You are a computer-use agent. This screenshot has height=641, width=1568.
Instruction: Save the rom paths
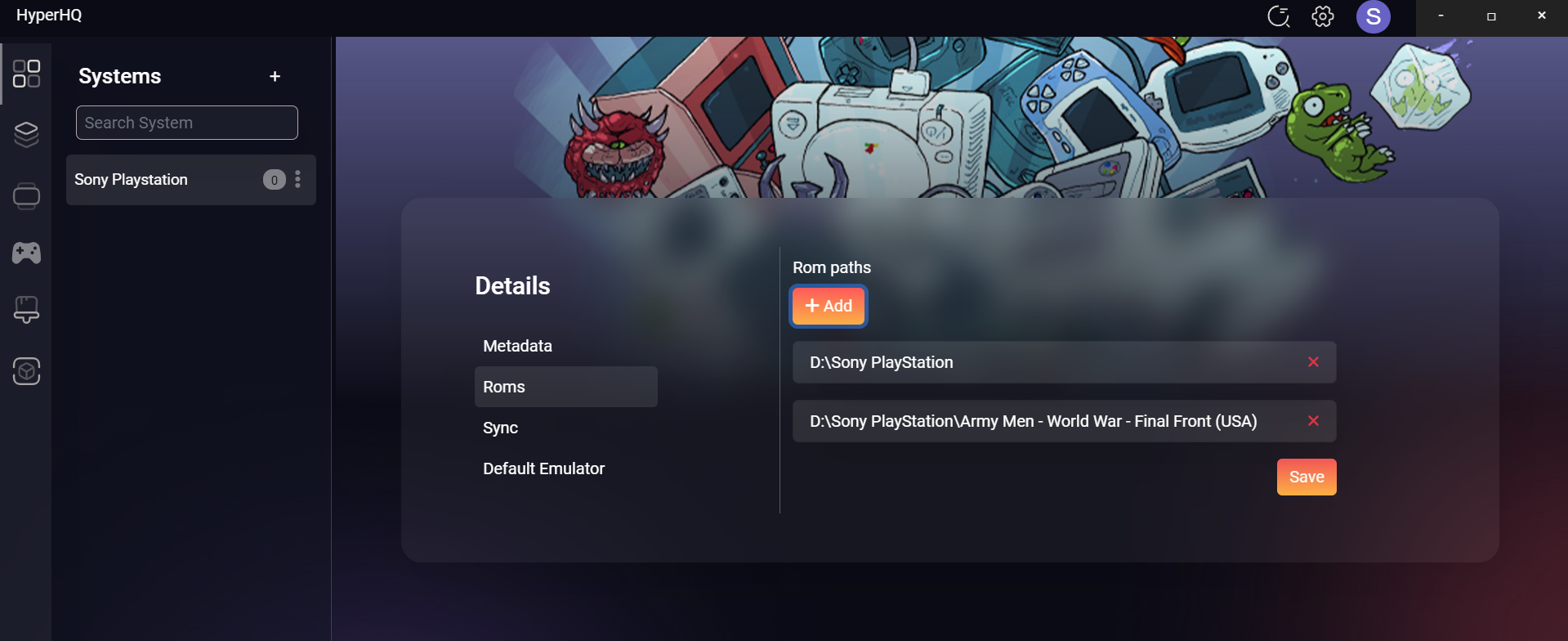tap(1307, 477)
